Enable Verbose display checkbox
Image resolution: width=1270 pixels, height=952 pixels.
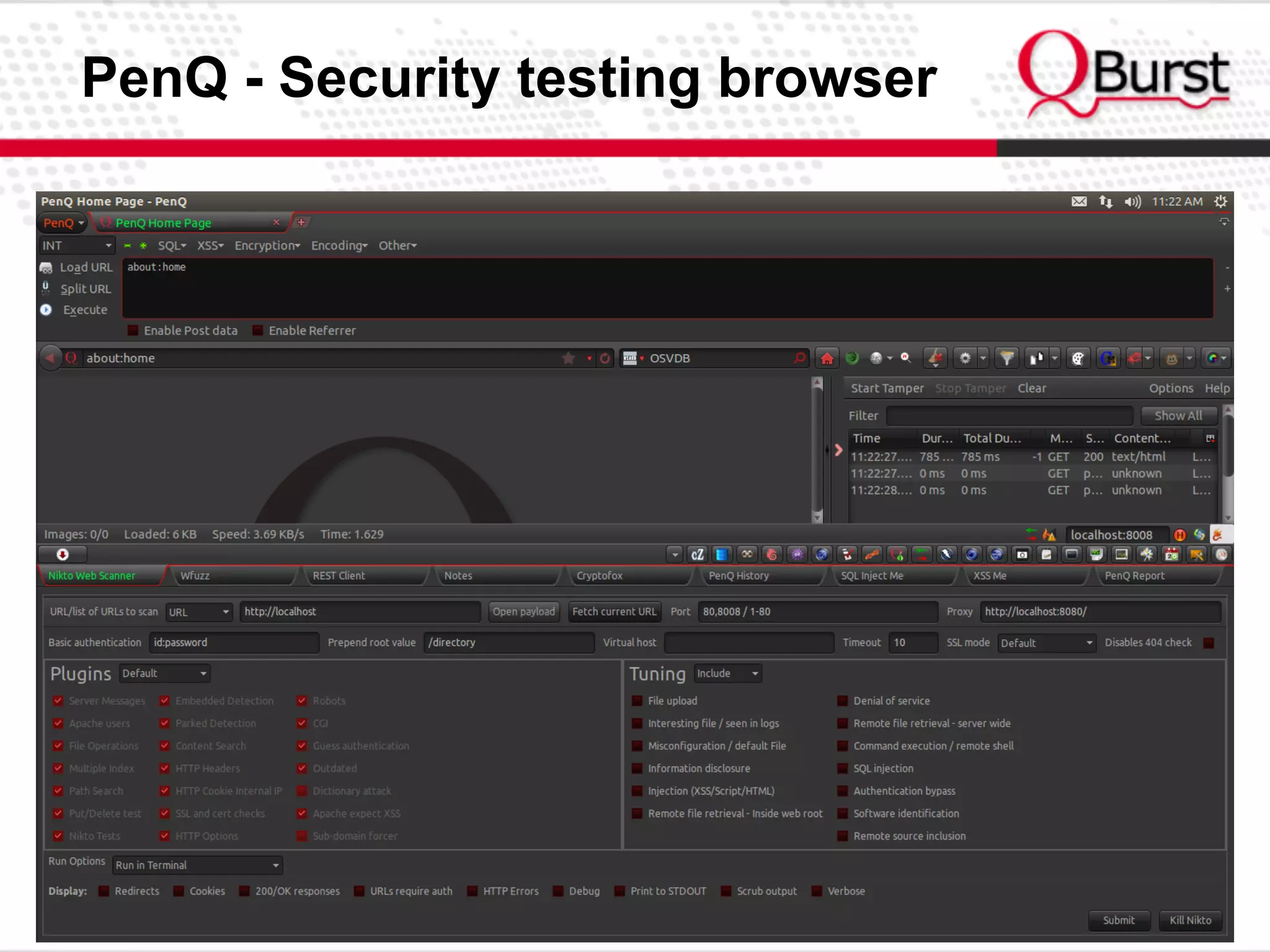pyautogui.click(x=817, y=891)
